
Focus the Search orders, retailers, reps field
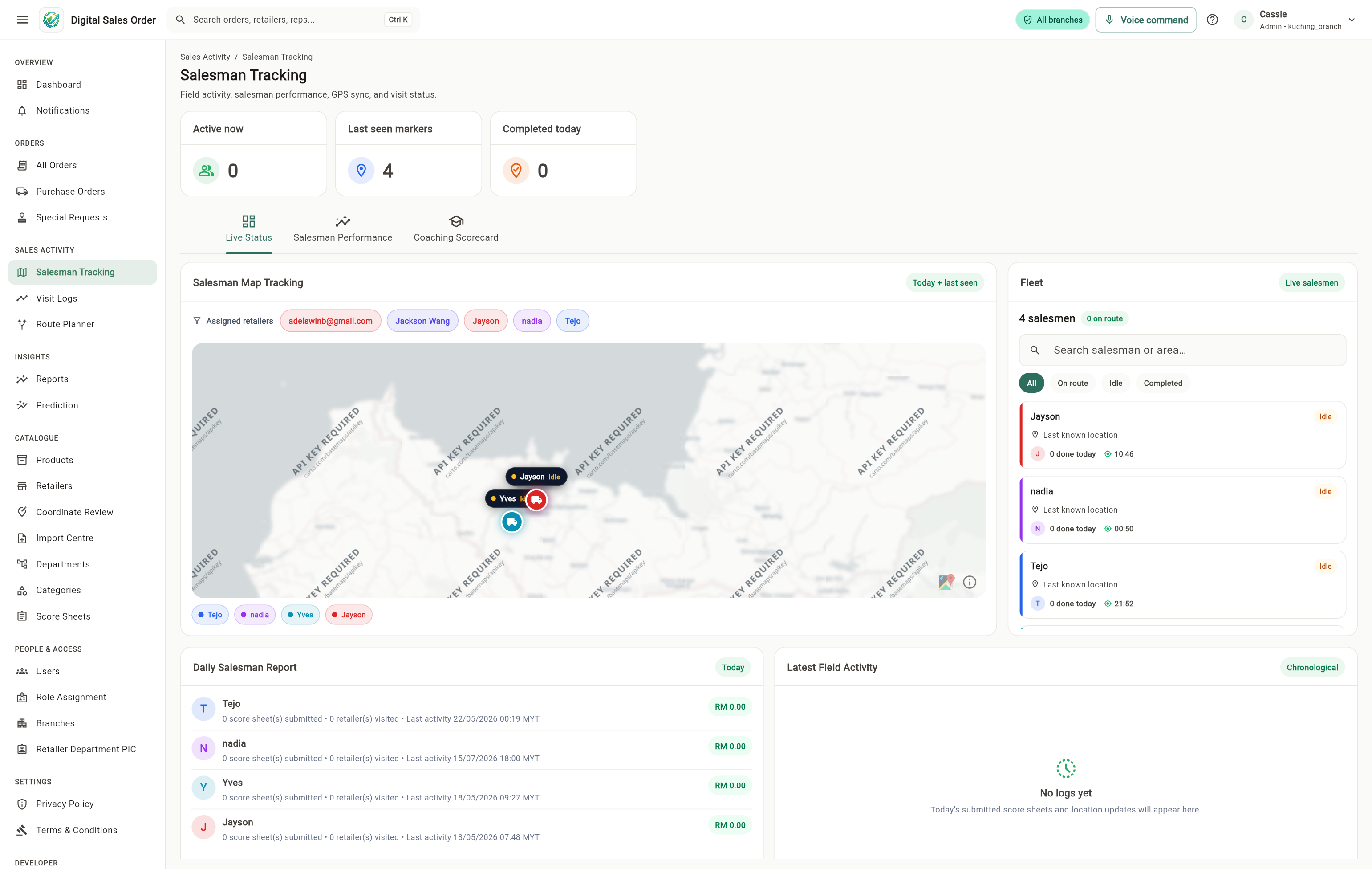293,20
